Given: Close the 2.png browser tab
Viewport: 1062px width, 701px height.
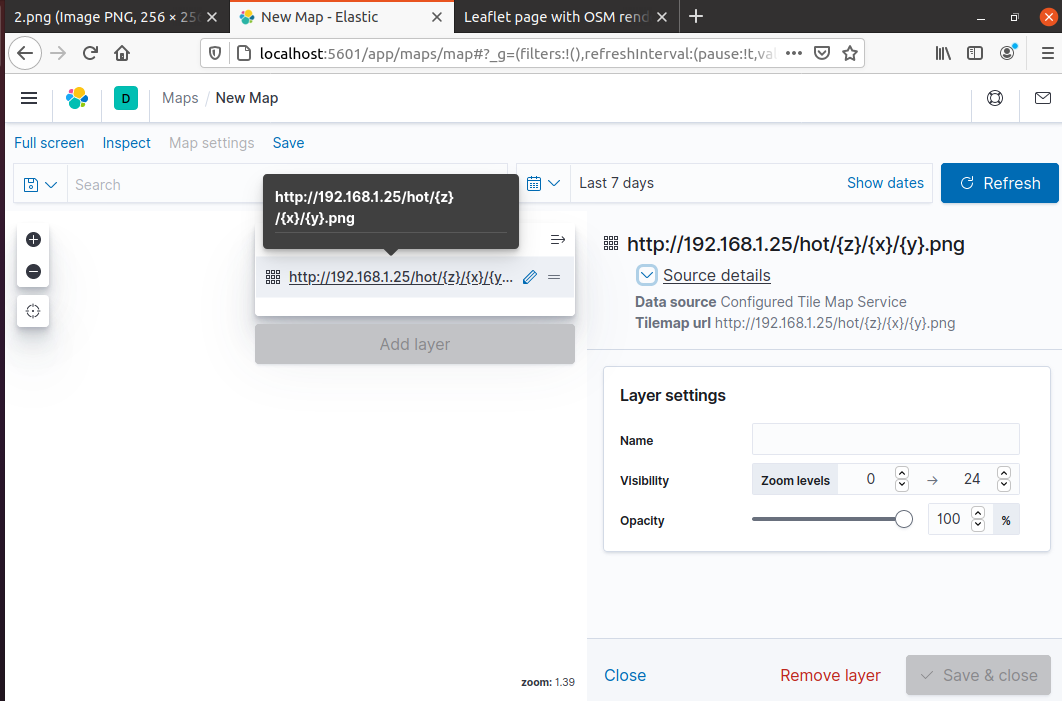Looking at the screenshot, I should (x=212, y=17).
